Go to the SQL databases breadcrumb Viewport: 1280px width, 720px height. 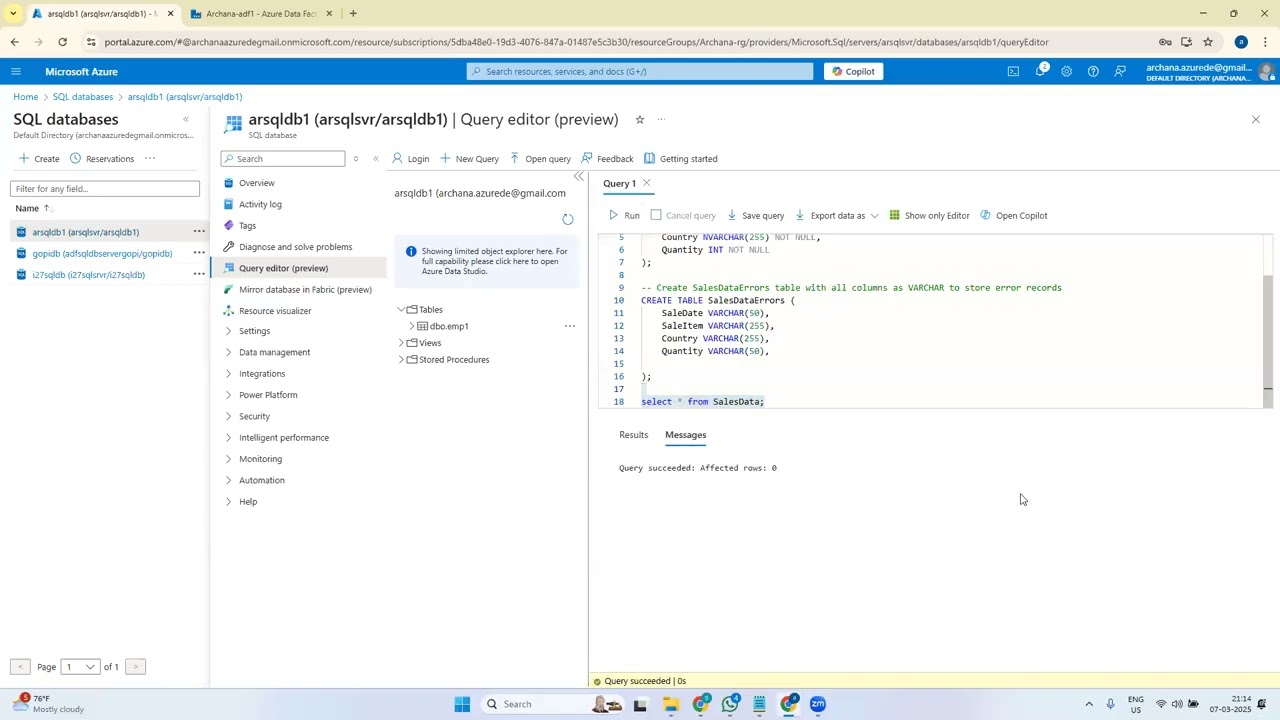[83, 97]
